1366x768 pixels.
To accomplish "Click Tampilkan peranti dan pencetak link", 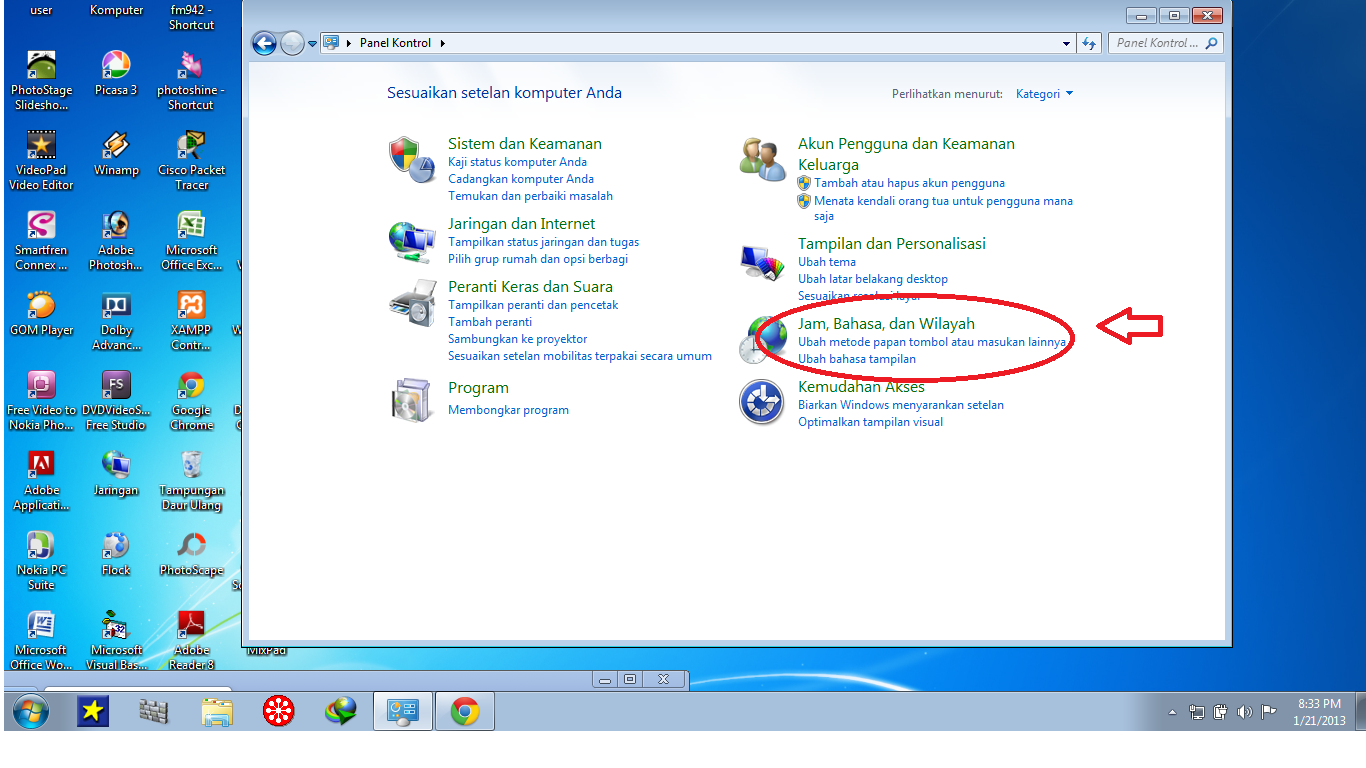I will [x=533, y=305].
